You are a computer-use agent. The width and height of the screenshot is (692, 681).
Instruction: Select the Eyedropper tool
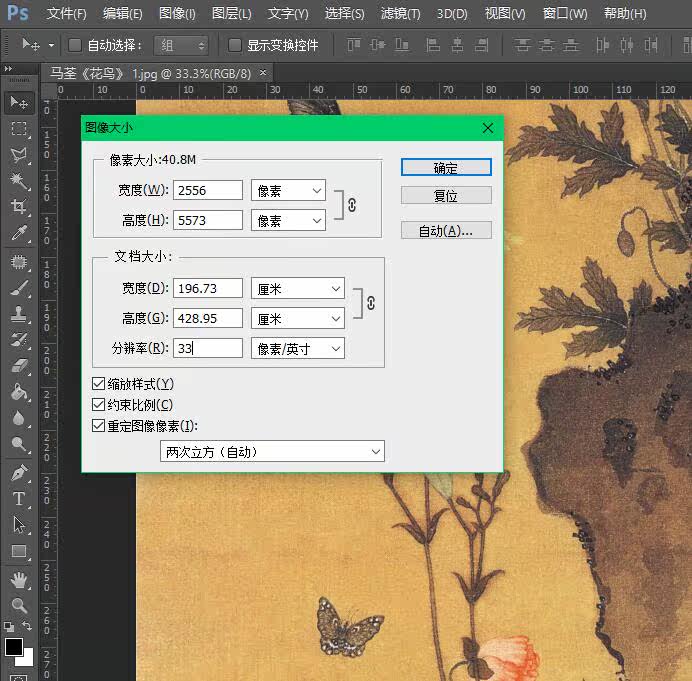point(19,233)
